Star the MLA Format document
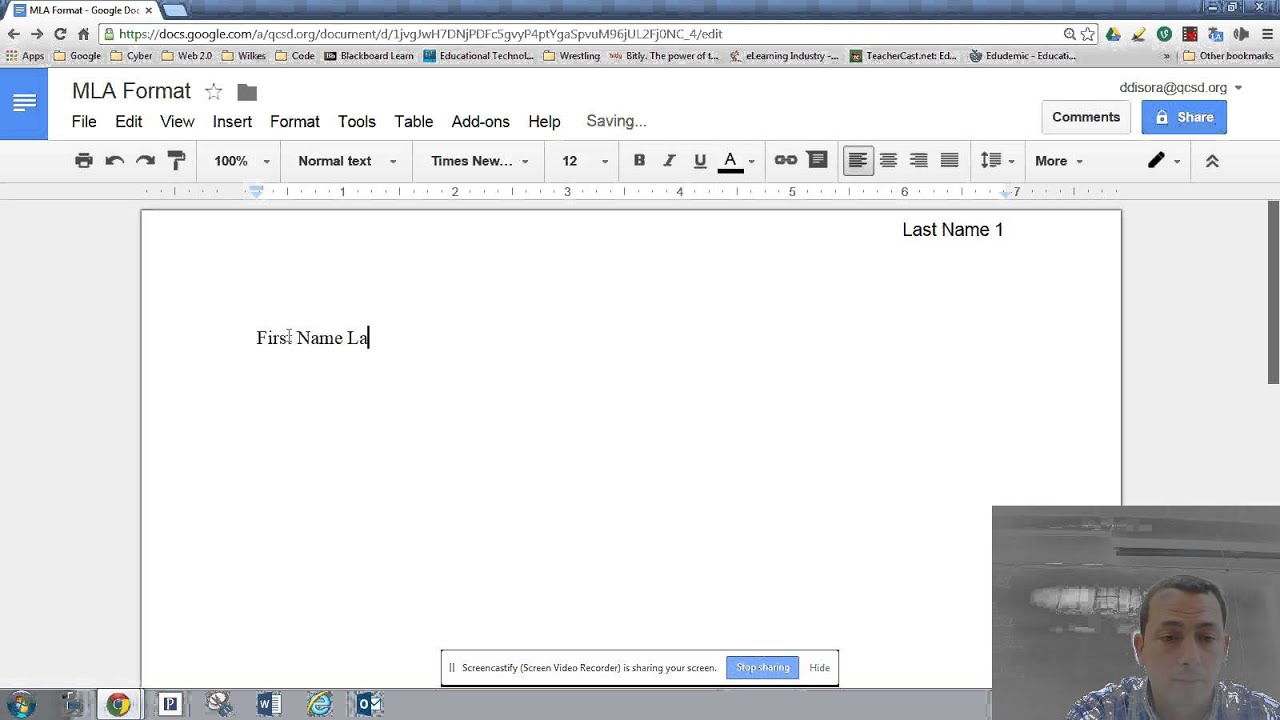 (x=213, y=92)
